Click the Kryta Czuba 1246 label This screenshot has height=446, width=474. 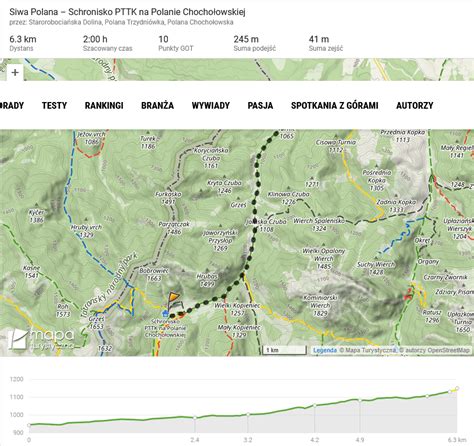(x=224, y=187)
